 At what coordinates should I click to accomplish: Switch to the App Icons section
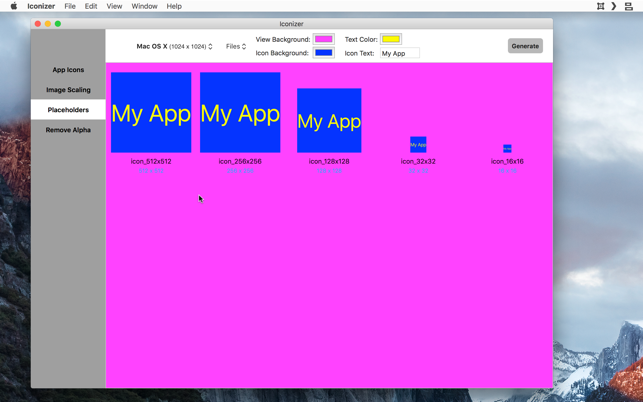[68, 70]
